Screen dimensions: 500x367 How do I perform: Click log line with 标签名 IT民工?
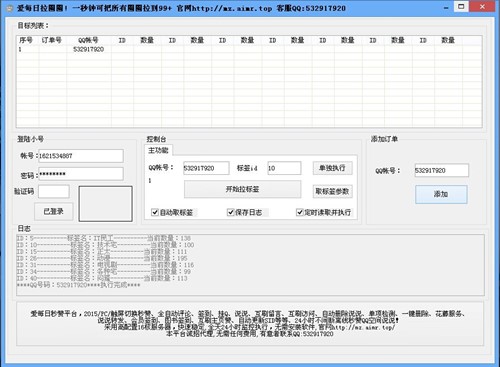coord(104,238)
